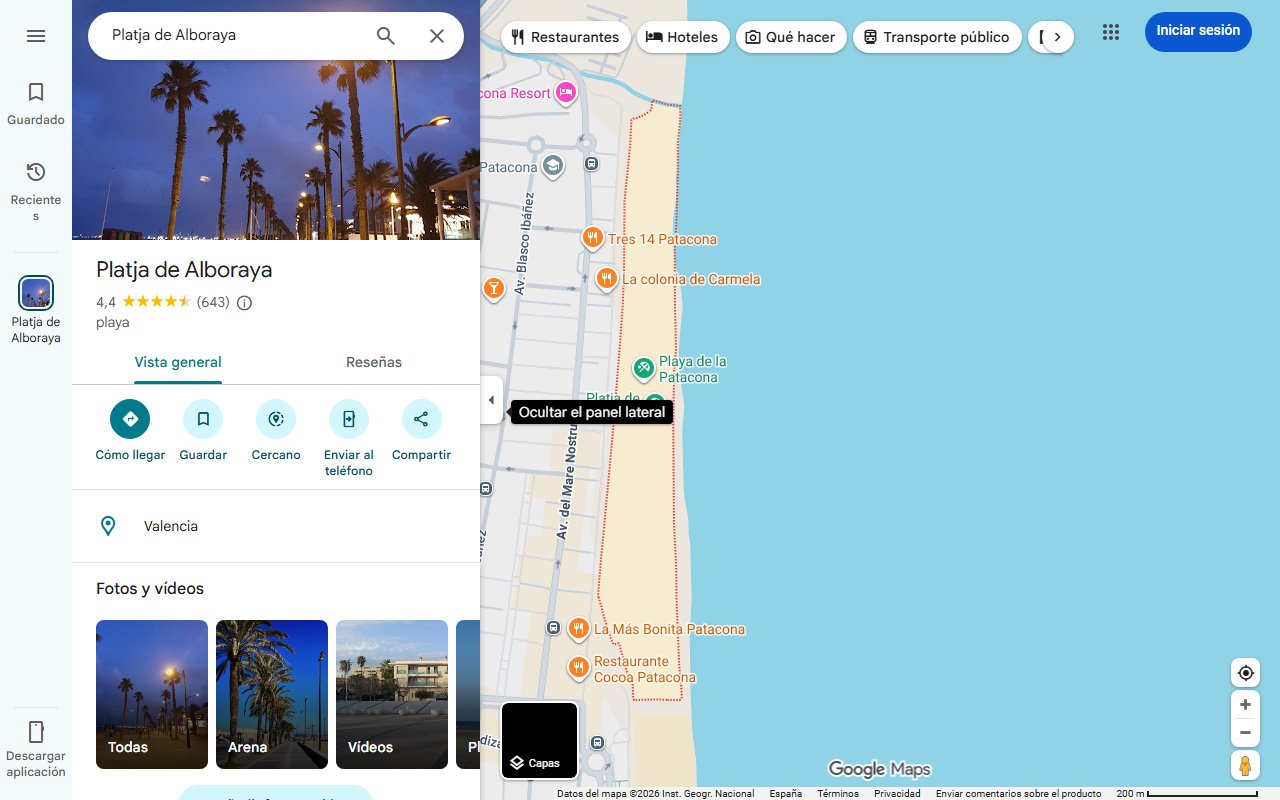Open directions with the Cómo llegar icon
The image size is (1280, 800).
(130, 419)
